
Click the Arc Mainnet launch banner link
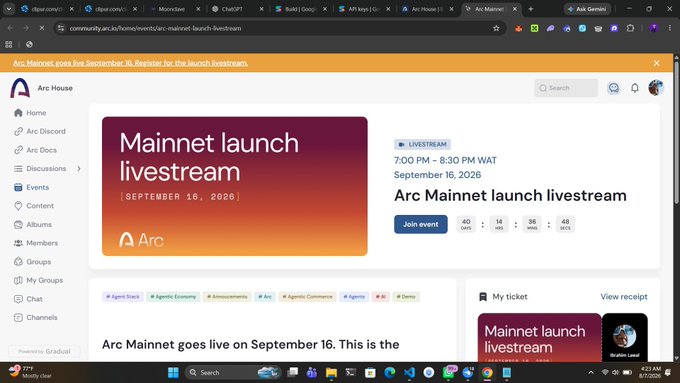pos(131,63)
